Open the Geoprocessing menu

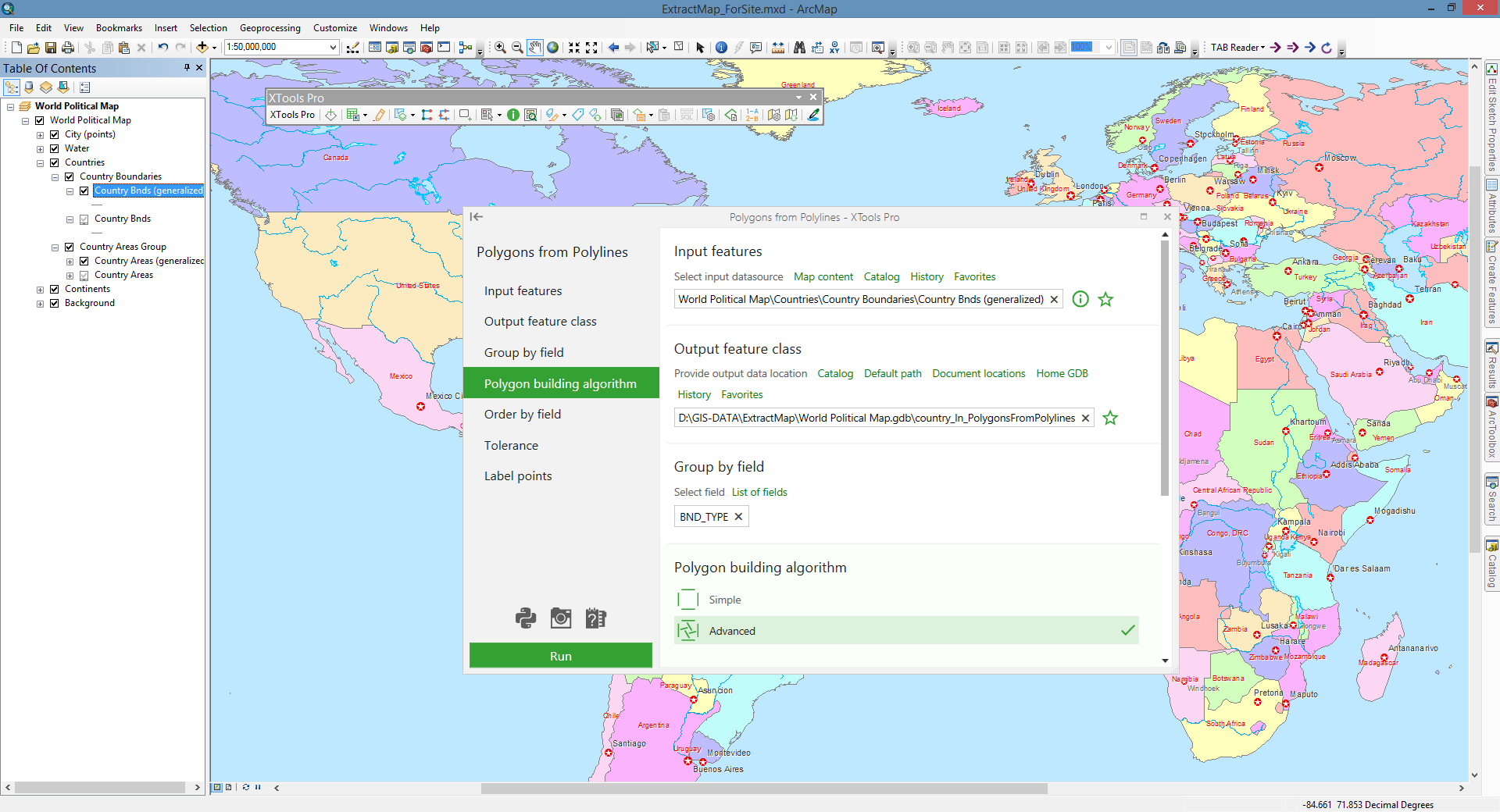point(270,28)
